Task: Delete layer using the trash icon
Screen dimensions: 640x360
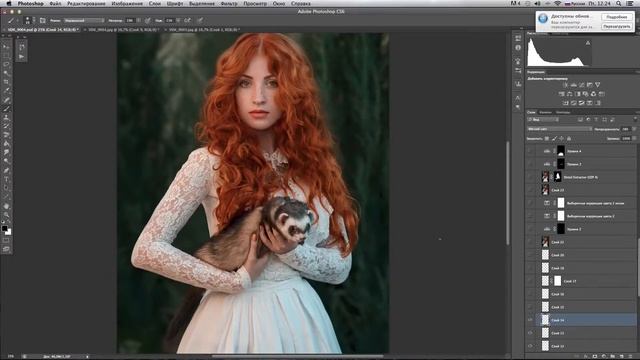Action: tap(631, 356)
